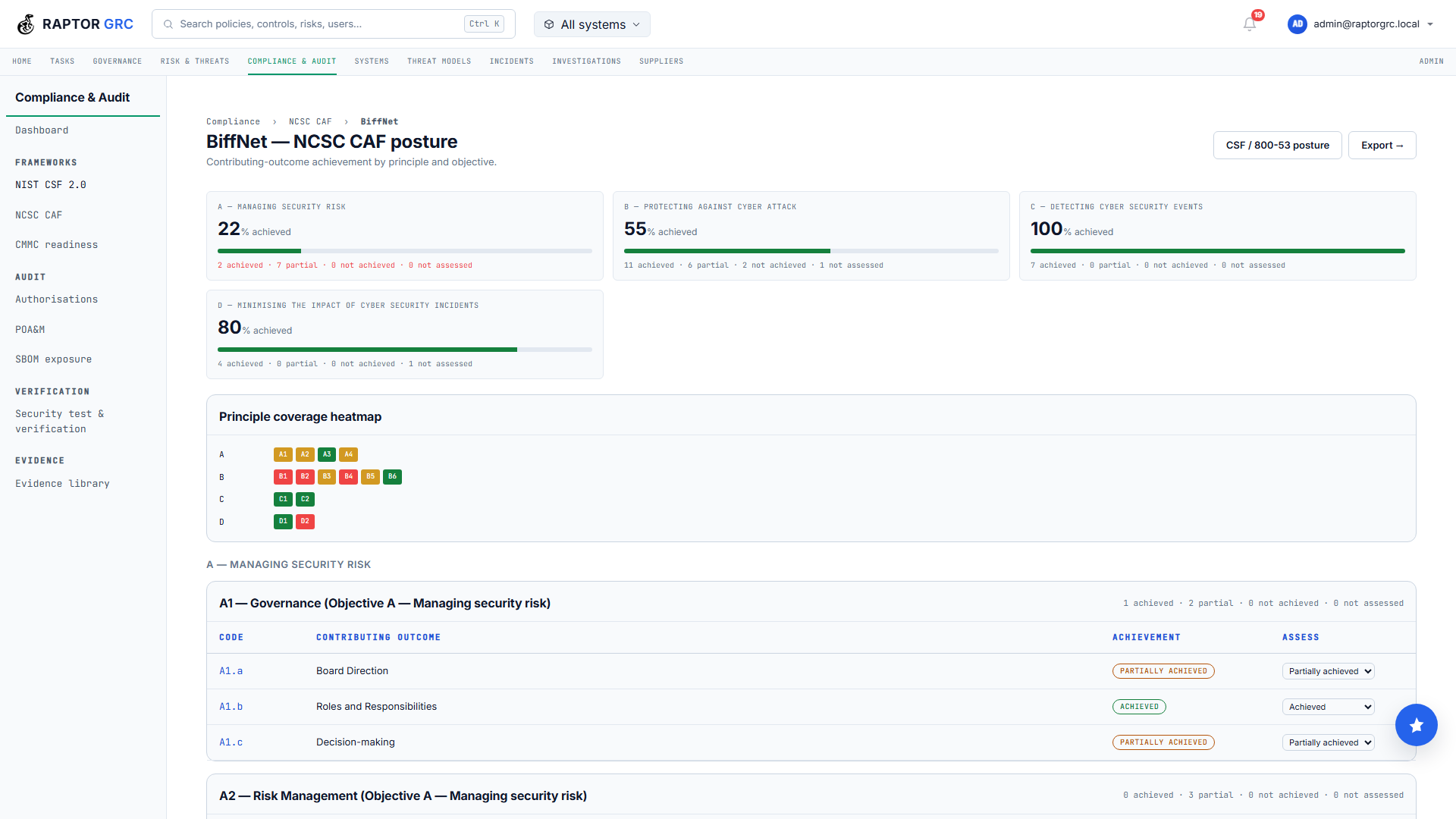Viewport: 1456px width, 819px height.
Task: Click the D2 heatmap tile
Action: (305, 522)
